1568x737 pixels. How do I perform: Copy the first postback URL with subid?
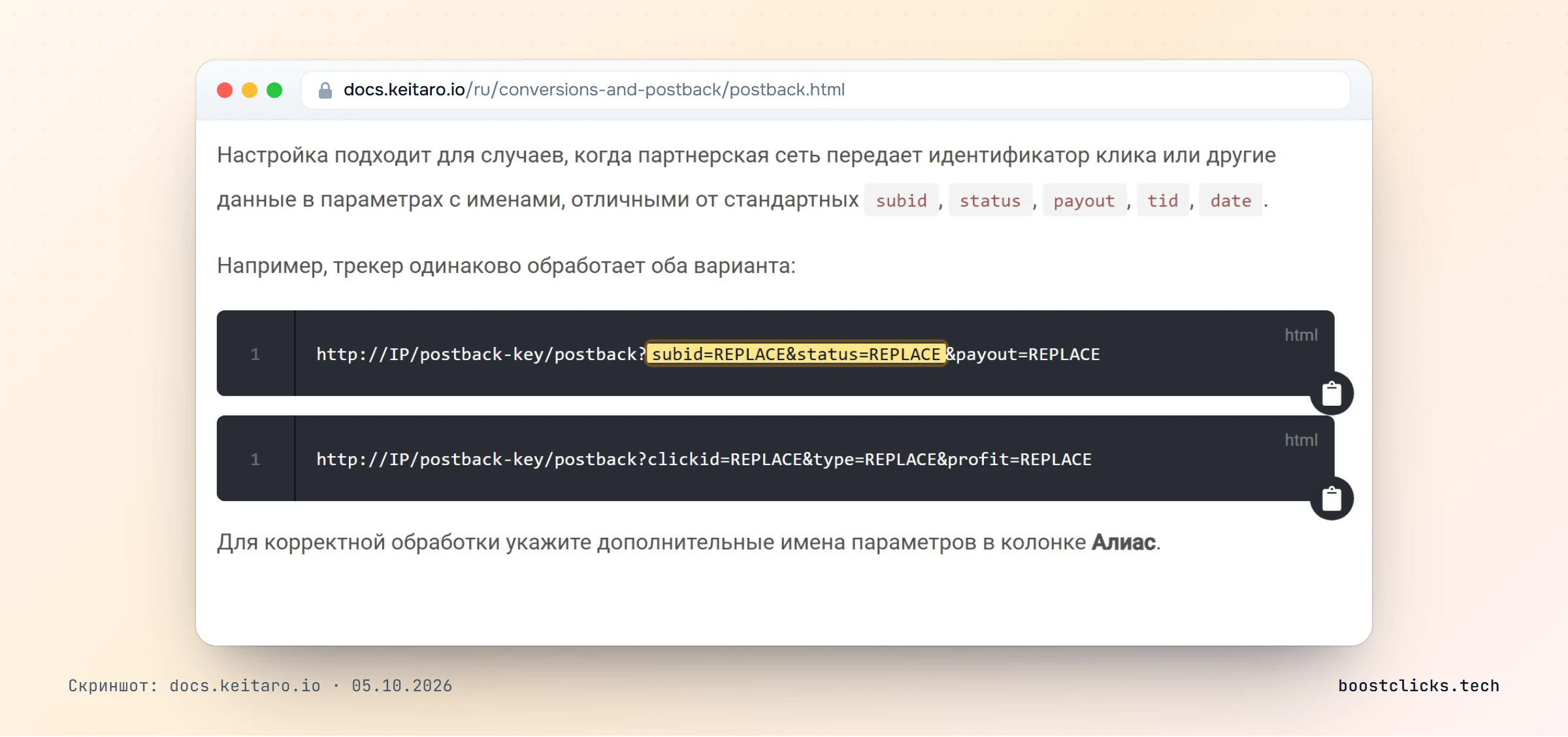click(1331, 393)
